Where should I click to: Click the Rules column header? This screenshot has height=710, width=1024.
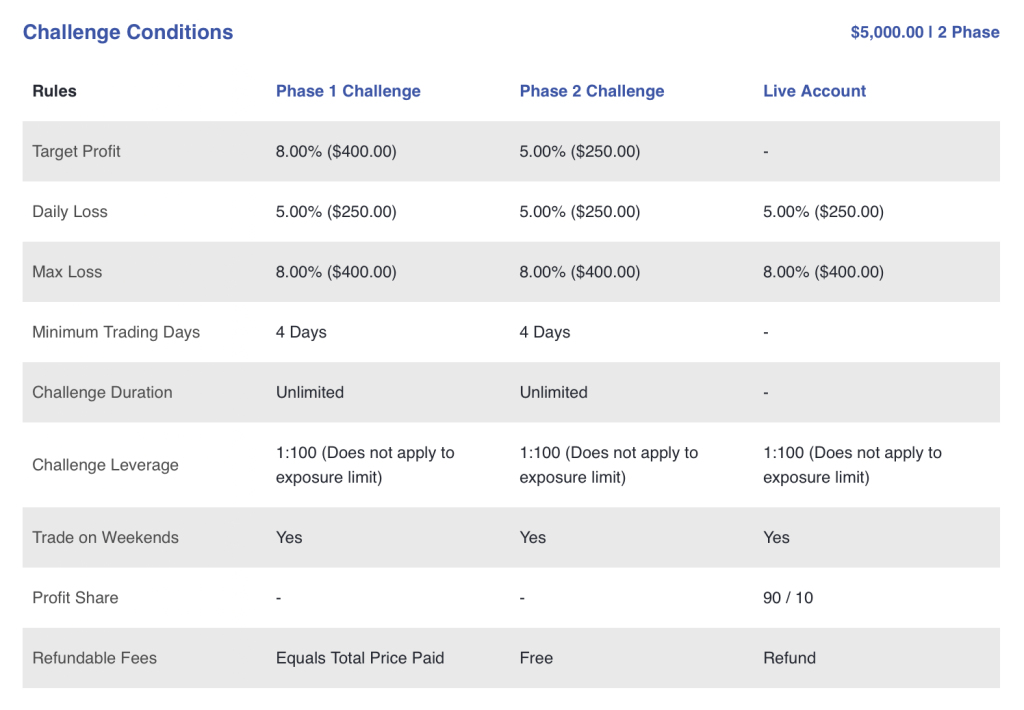[54, 91]
